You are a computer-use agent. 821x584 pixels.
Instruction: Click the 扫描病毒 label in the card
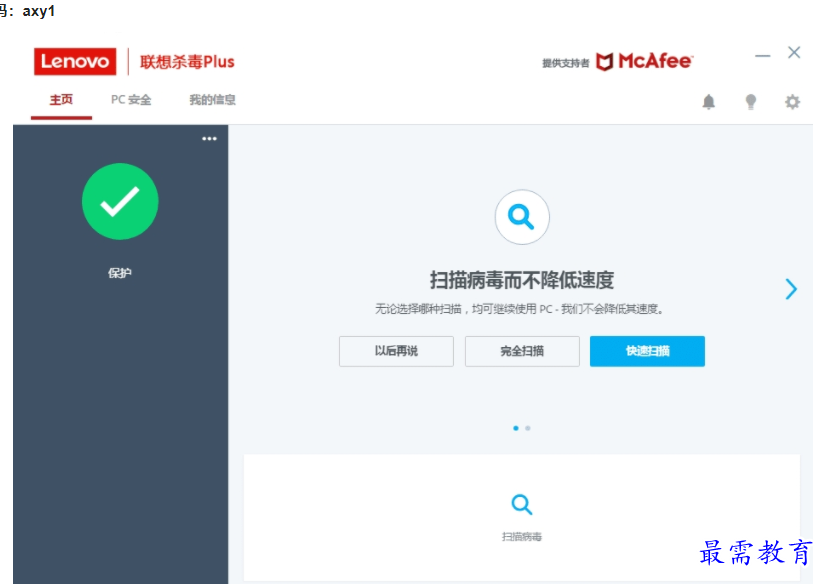[x=522, y=537]
